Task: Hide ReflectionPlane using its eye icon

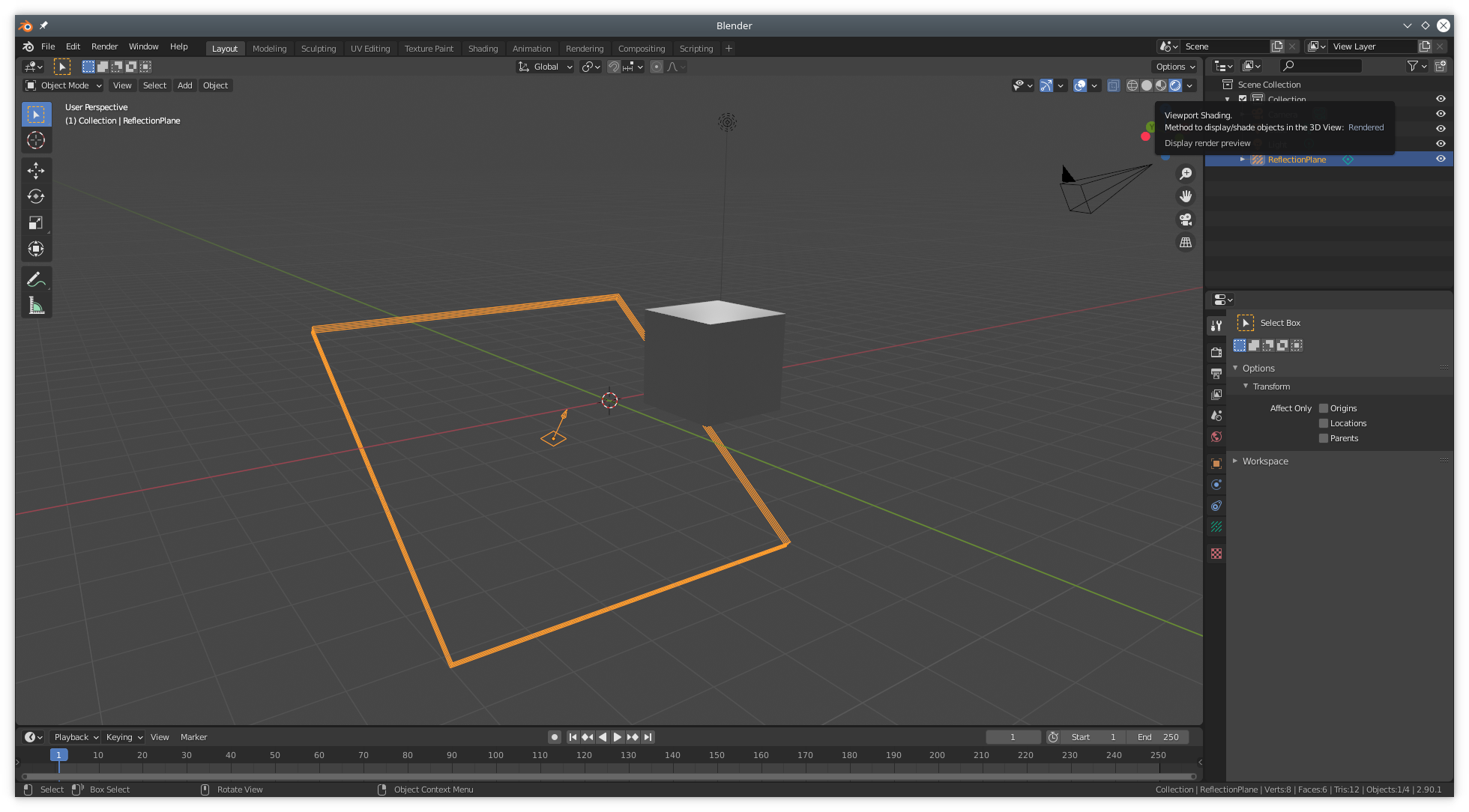Action: tap(1441, 159)
